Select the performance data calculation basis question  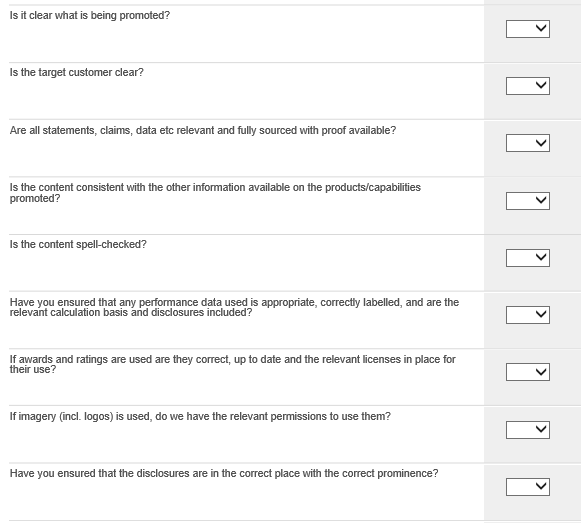coord(234,307)
